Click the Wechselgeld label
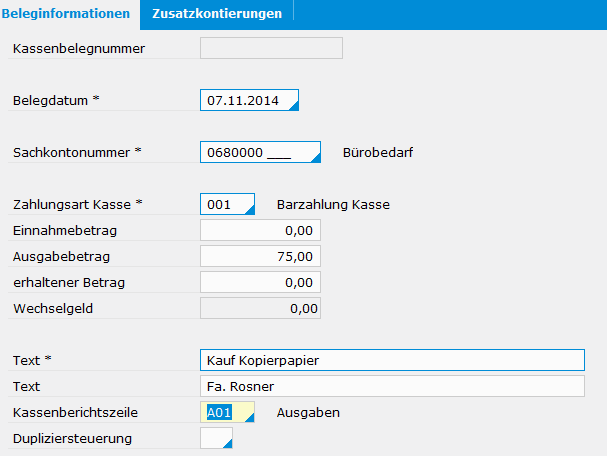Screen dimensions: 607x456 53,309
